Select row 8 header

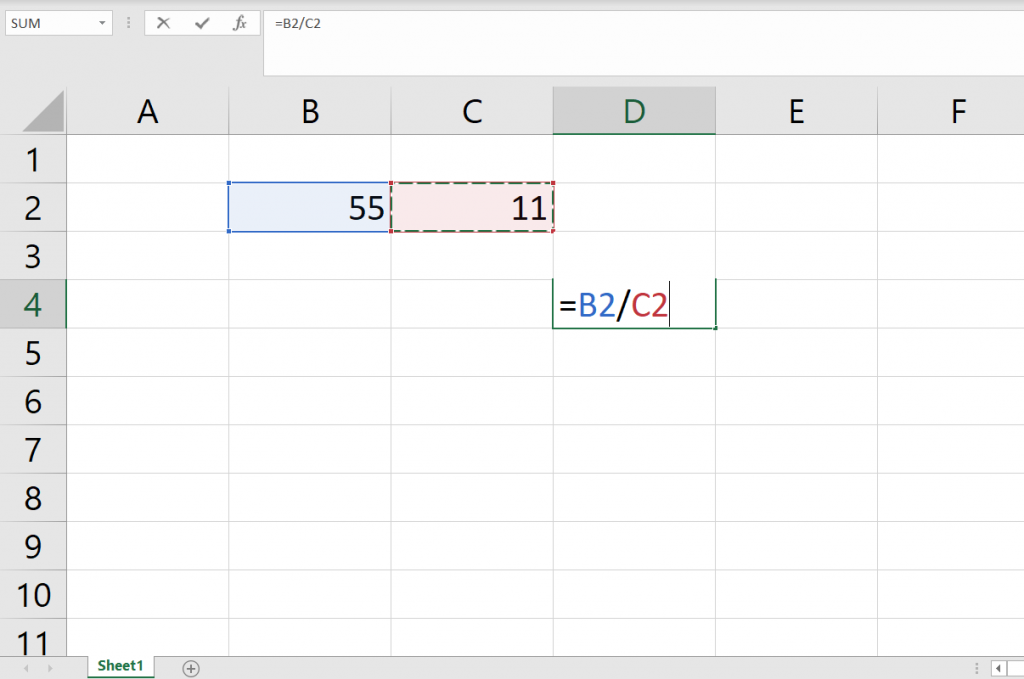[33, 497]
